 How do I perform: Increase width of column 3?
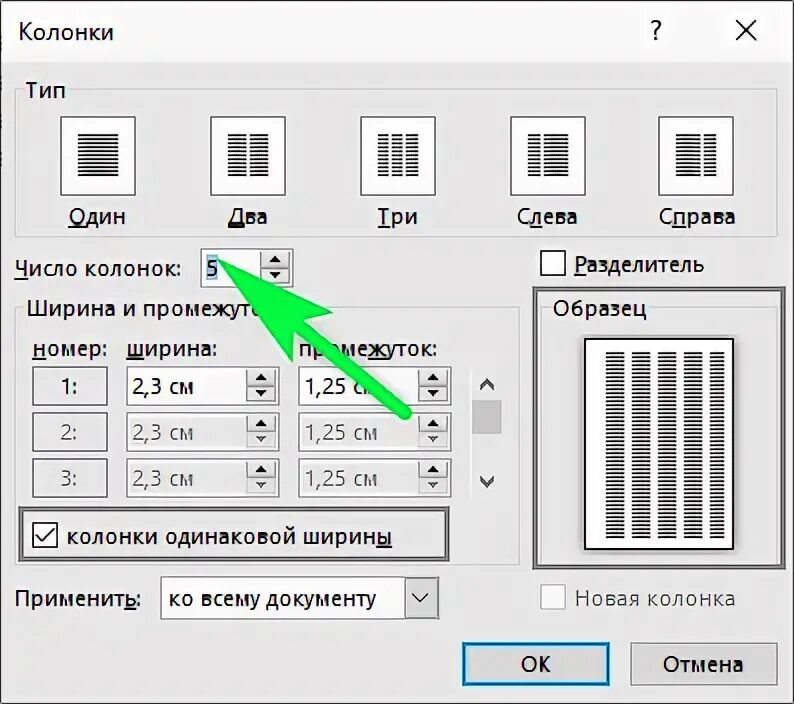click(261, 470)
